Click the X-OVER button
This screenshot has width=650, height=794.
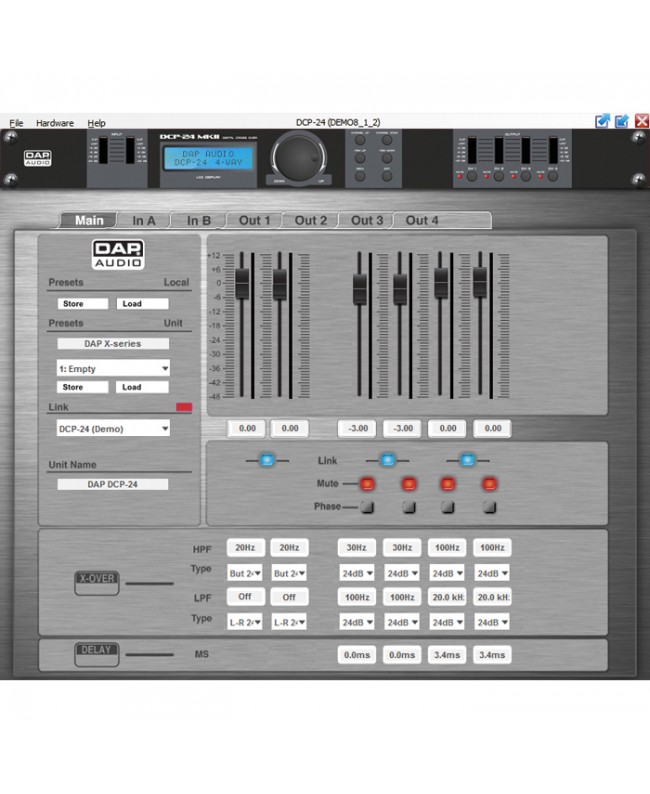point(97,583)
